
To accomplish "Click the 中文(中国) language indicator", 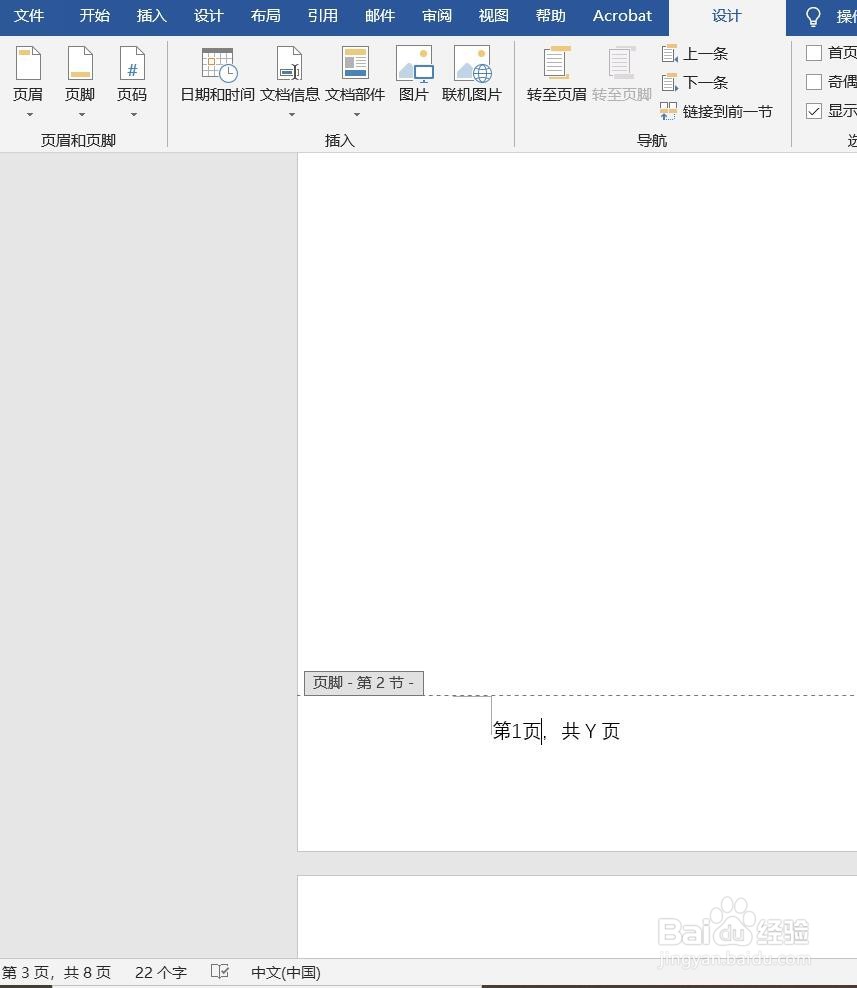I will click(285, 972).
